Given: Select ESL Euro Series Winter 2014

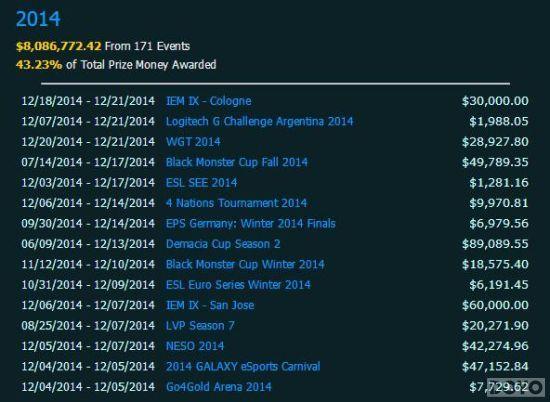Looking at the screenshot, I should pos(238,284).
